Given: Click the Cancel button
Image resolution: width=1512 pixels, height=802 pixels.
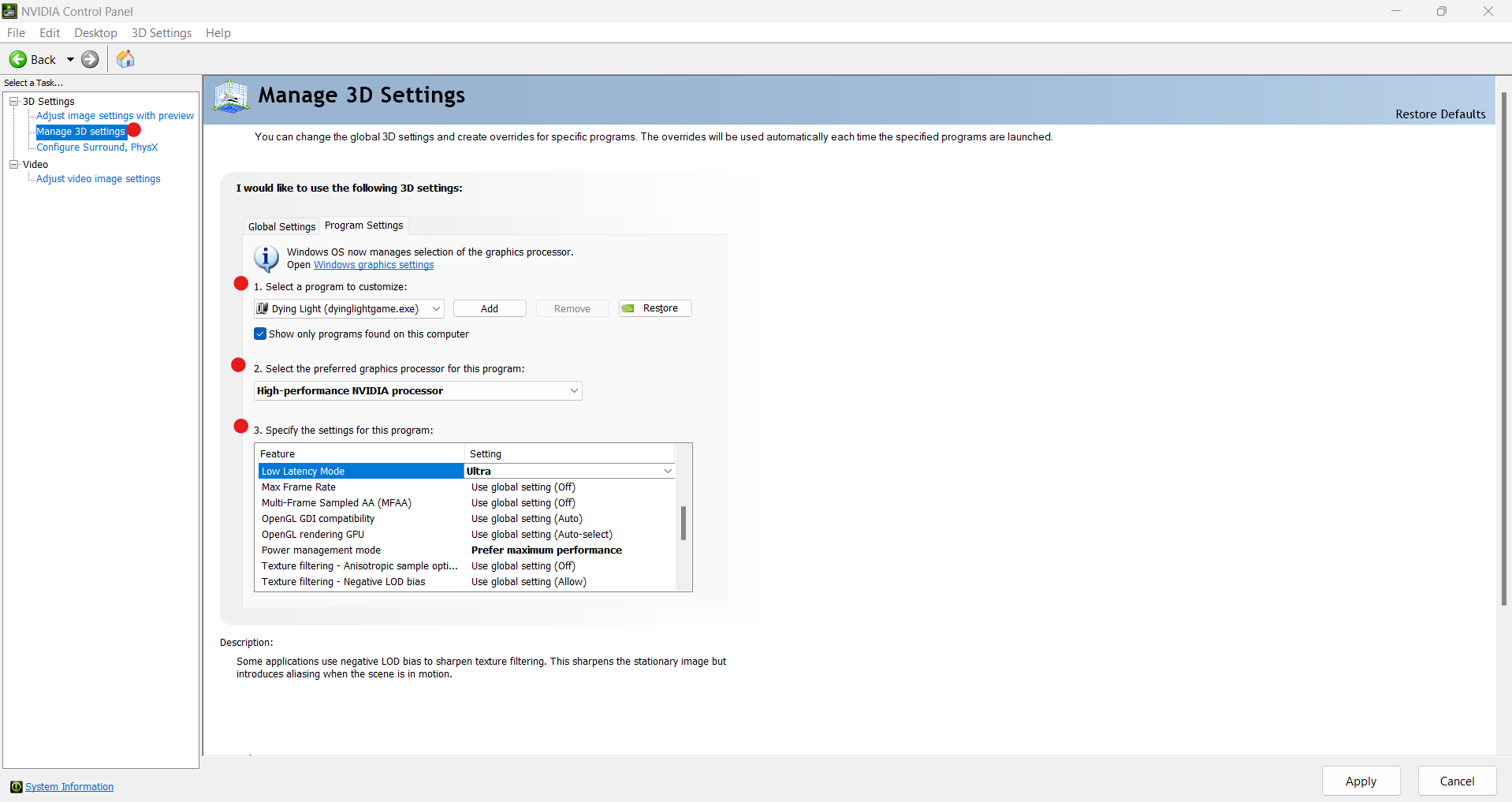Looking at the screenshot, I should click(1457, 781).
